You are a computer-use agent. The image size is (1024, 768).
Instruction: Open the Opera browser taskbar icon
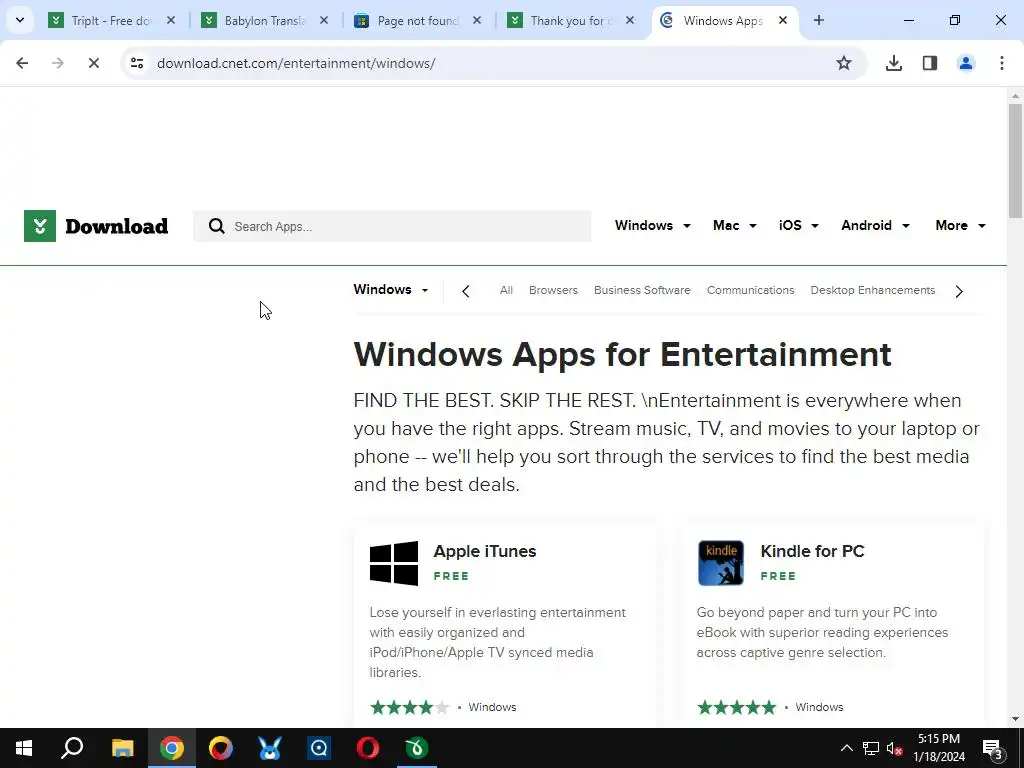coord(368,748)
